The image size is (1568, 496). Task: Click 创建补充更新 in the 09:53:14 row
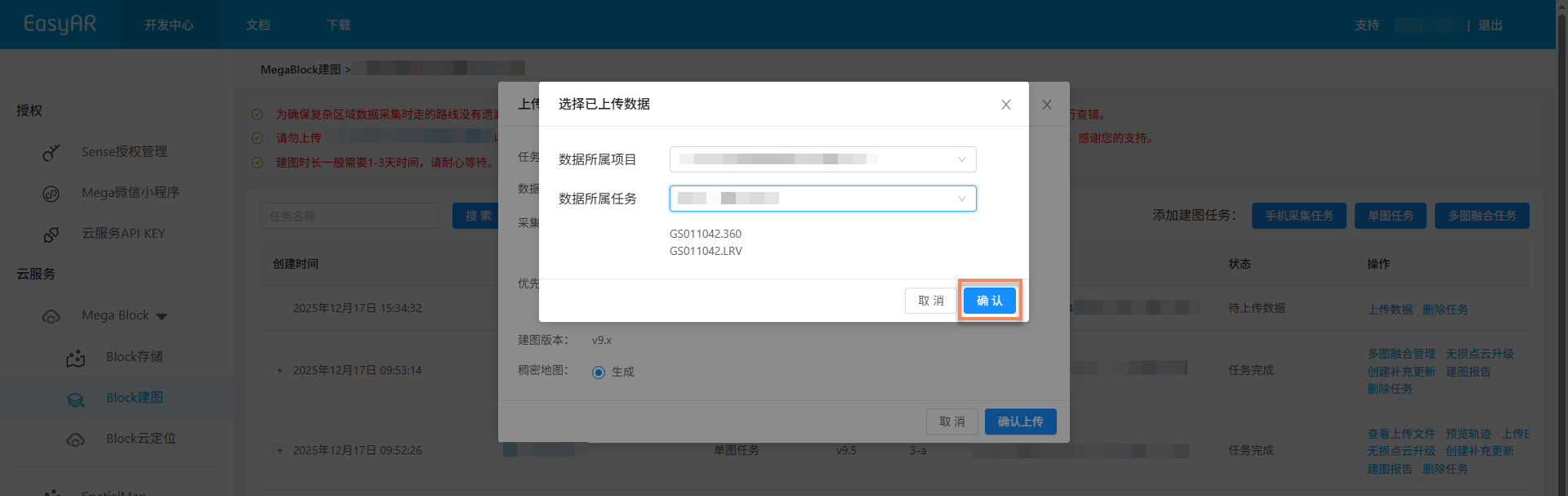pyautogui.click(x=1401, y=372)
